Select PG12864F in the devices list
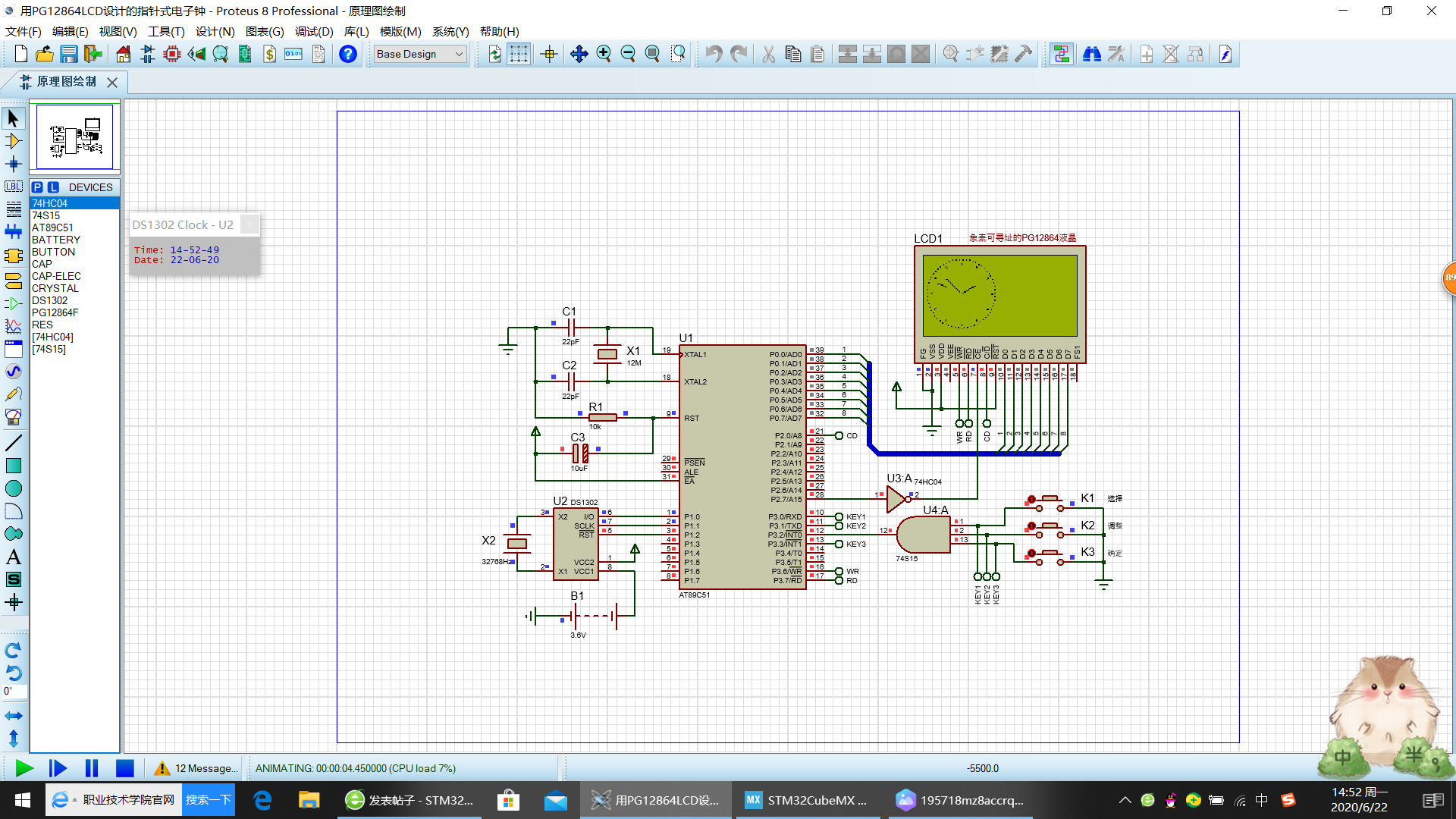1456x819 pixels. [x=74, y=312]
